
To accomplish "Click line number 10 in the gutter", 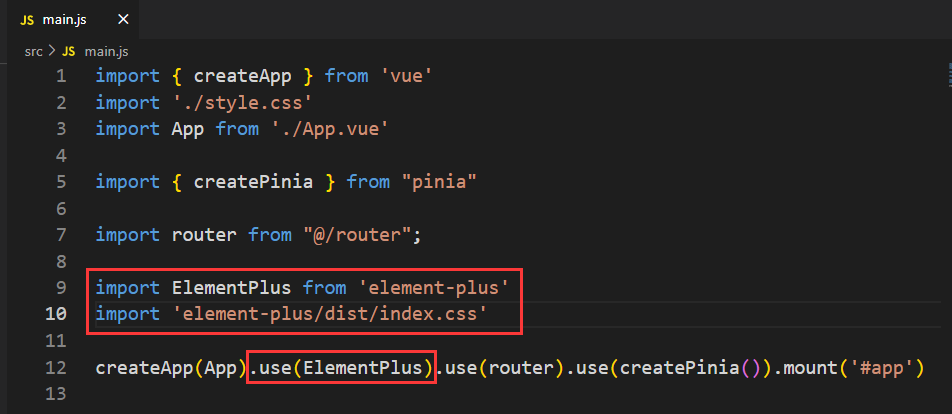I will tap(55, 314).
